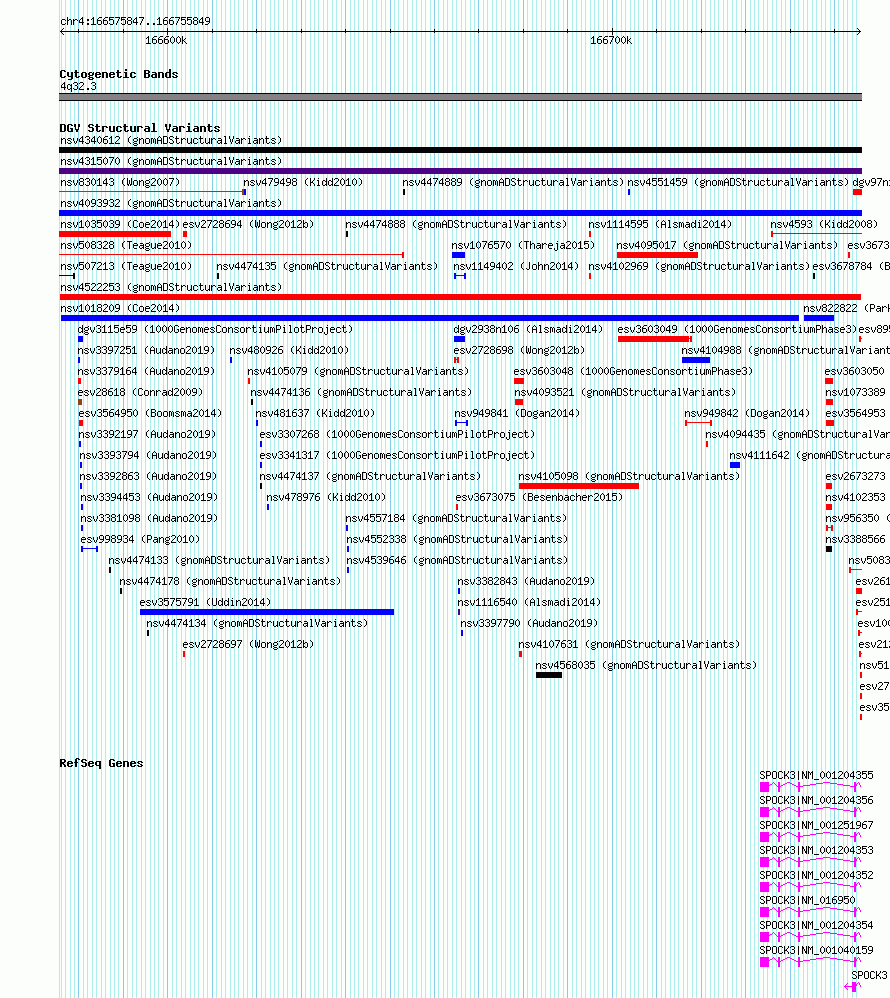Click nsv1076570 (Thareja2015) label

523,245
